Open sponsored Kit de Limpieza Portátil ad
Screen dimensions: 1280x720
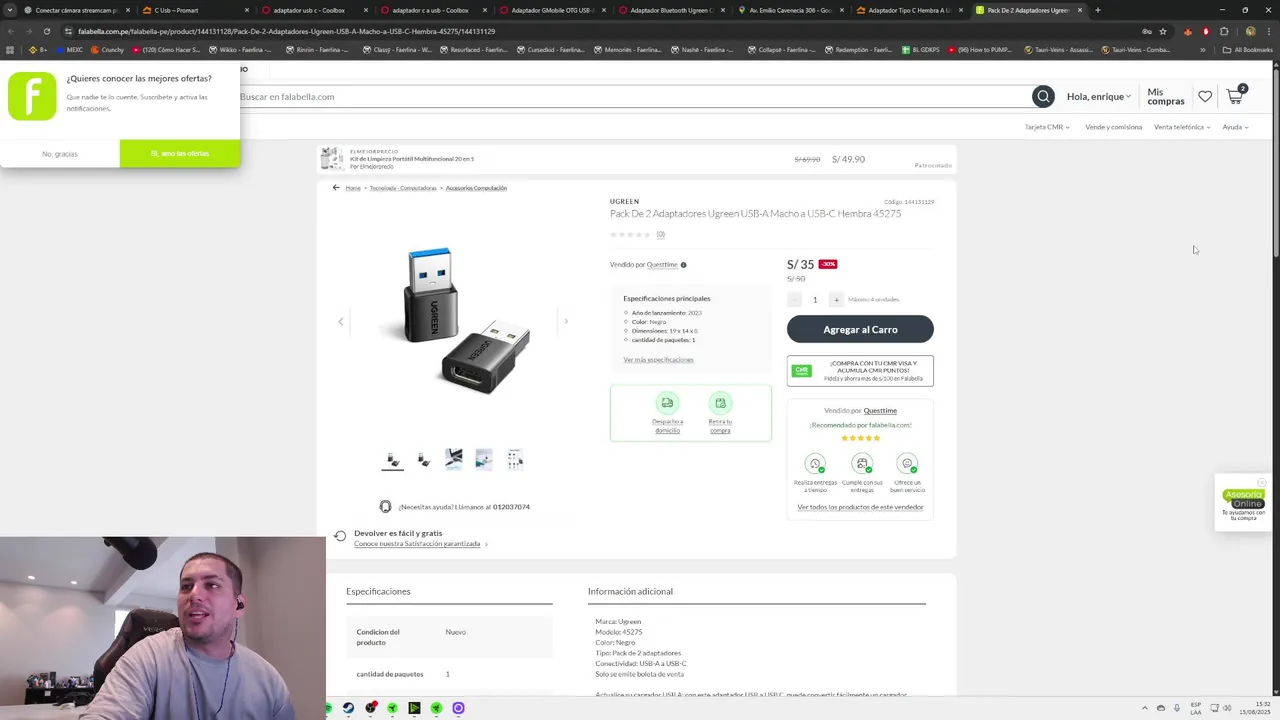coord(636,159)
